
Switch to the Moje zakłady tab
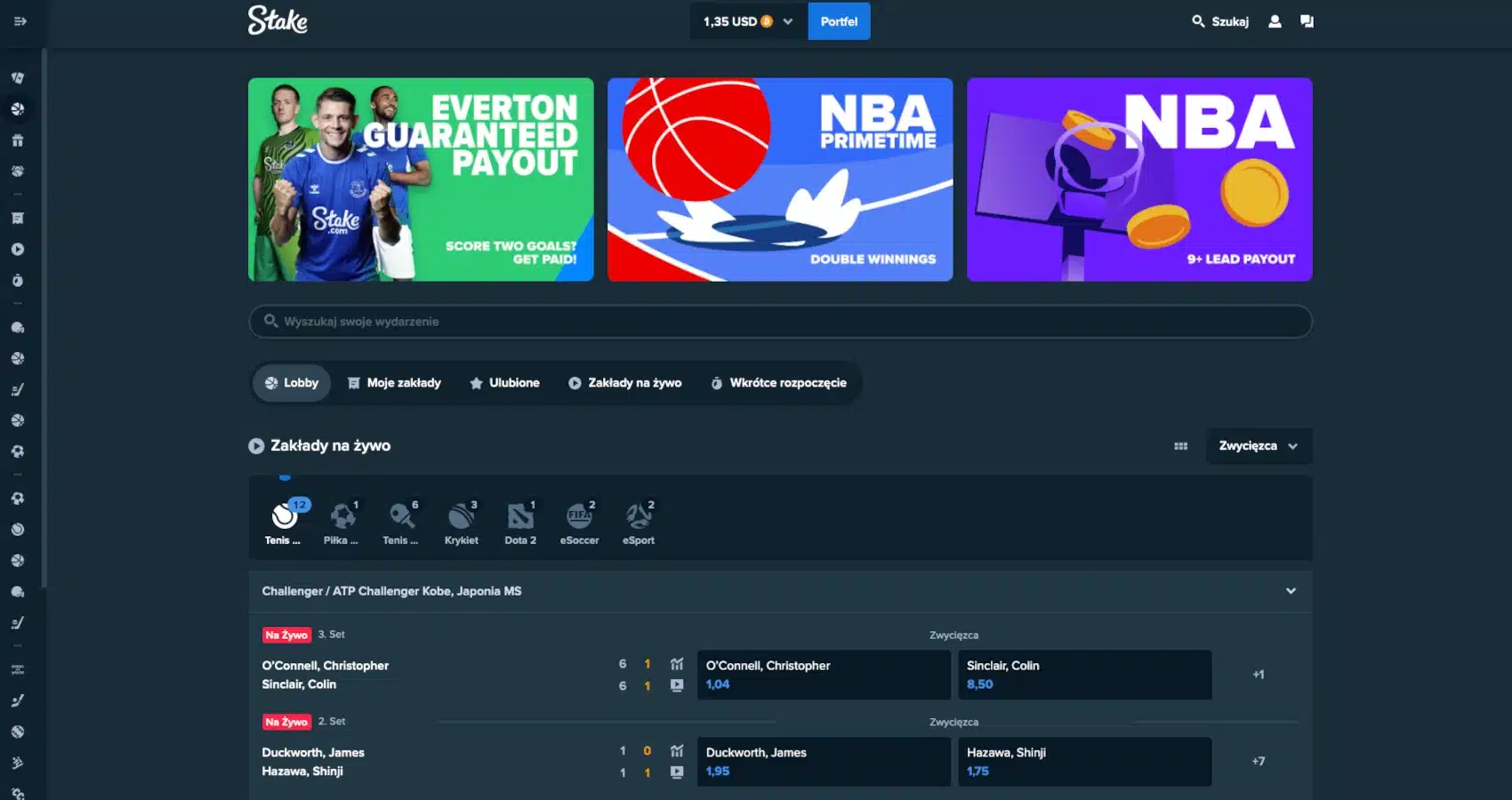(x=394, y=383)
